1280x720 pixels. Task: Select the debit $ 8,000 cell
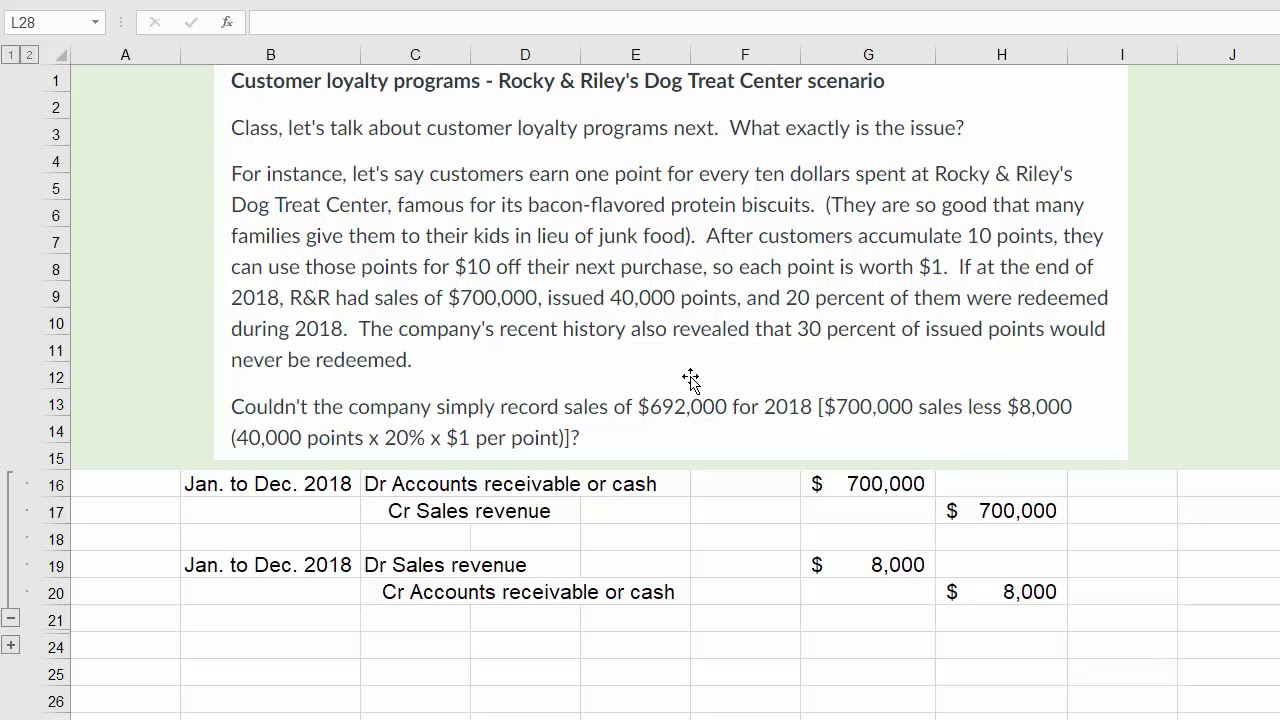click(868, 565)
